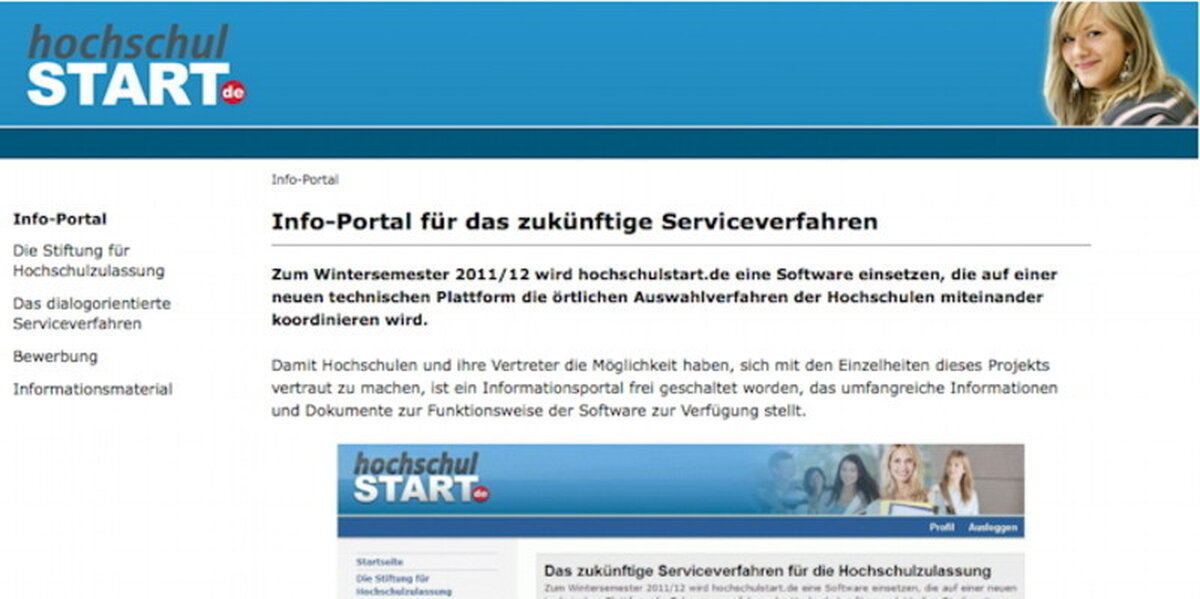Click Profil in the embedded portal screenshot
The height and width of the screenshot is (599, 1200).
[x=941, y=527]
